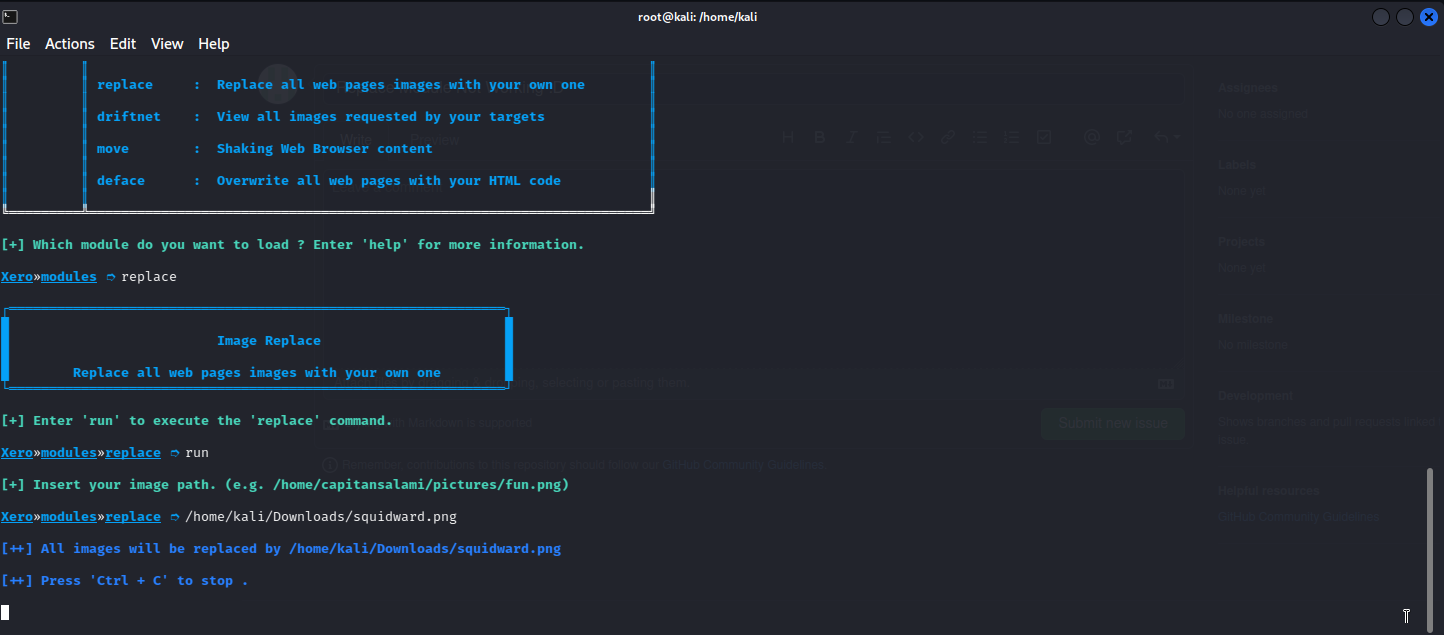Click the terminal icon in the title bar
Viewport: 1444px width, 635px height.
tap(12, 16)
